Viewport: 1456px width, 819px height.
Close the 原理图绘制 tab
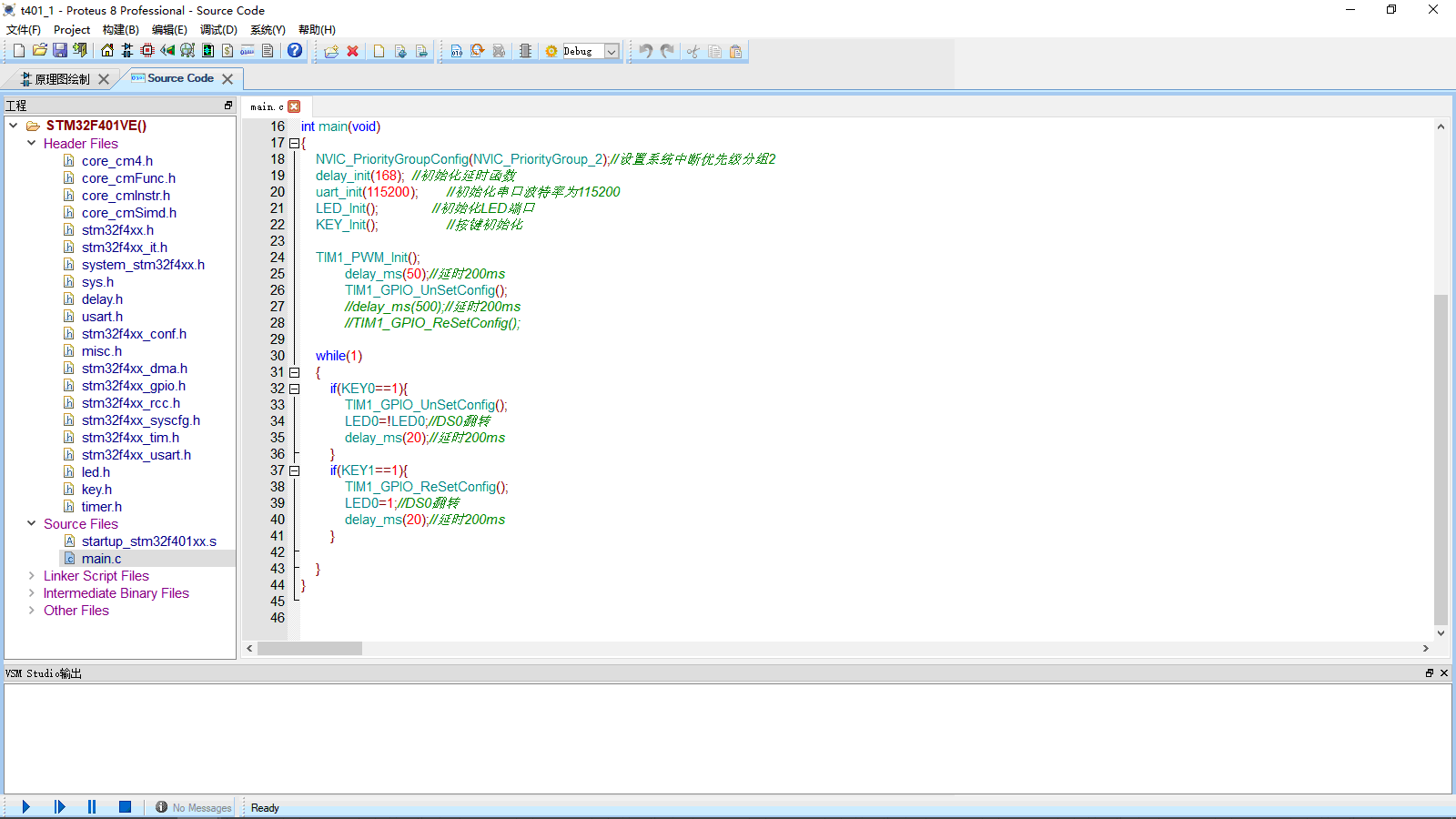[x=104, y=79]
